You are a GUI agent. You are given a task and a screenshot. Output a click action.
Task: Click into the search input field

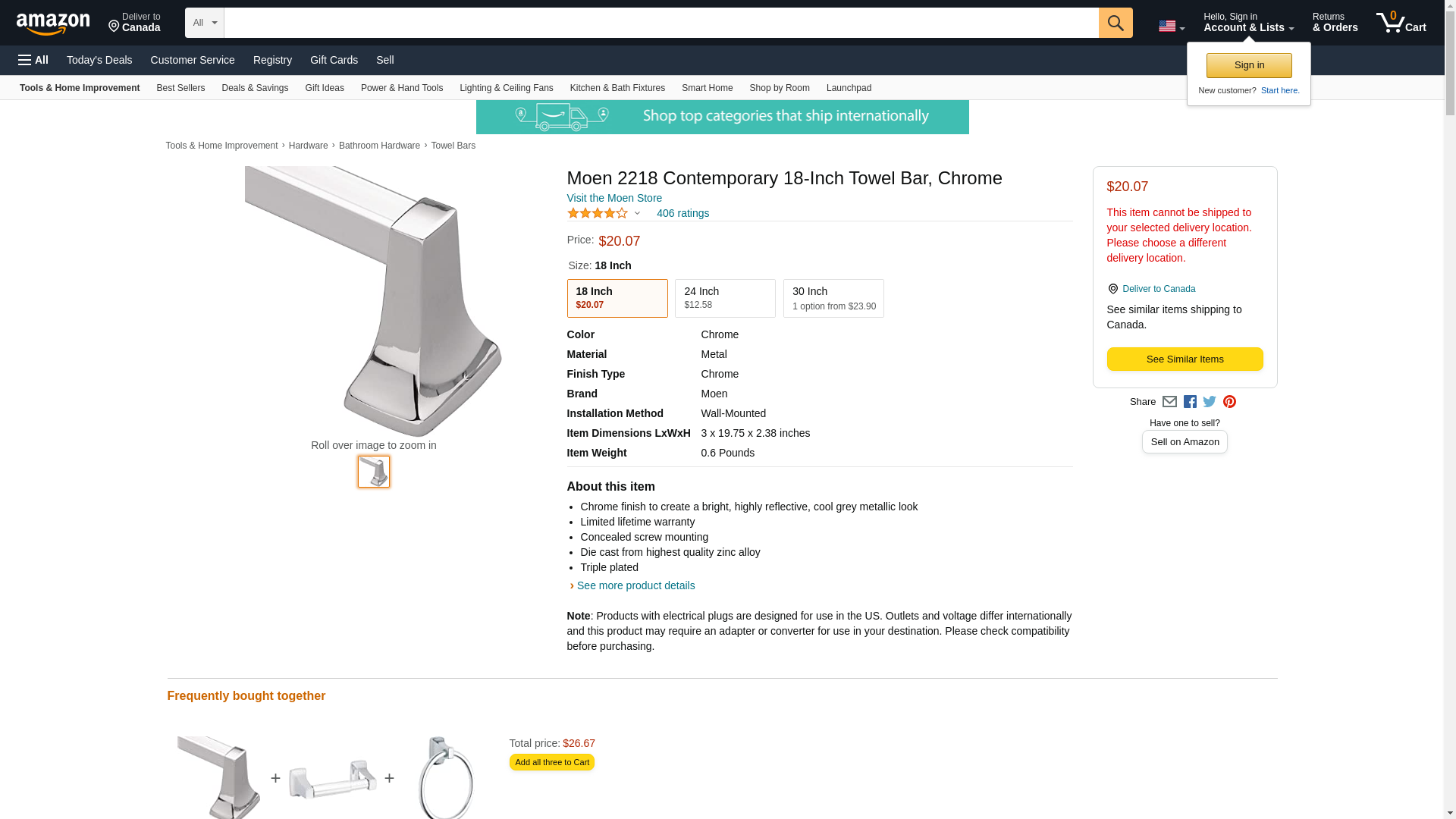[661, 23]
